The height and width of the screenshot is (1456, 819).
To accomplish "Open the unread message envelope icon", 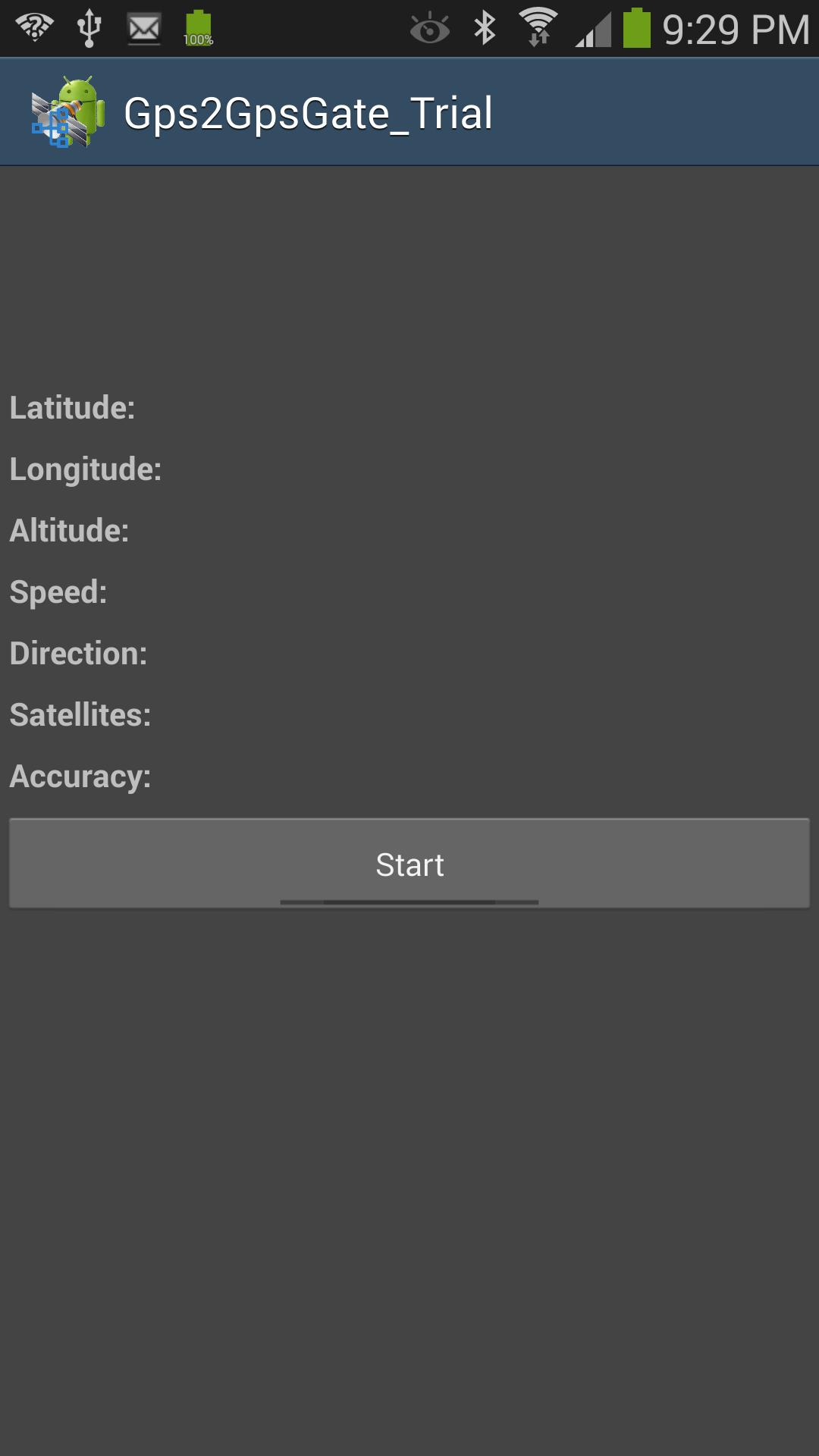I will pos(143,28).
